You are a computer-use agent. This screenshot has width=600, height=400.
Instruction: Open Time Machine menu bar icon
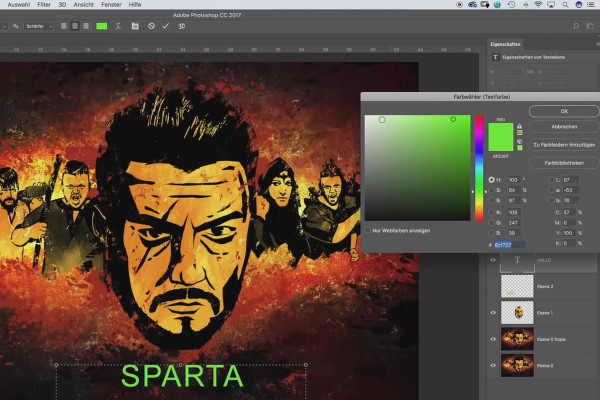(x=511, y=5)
